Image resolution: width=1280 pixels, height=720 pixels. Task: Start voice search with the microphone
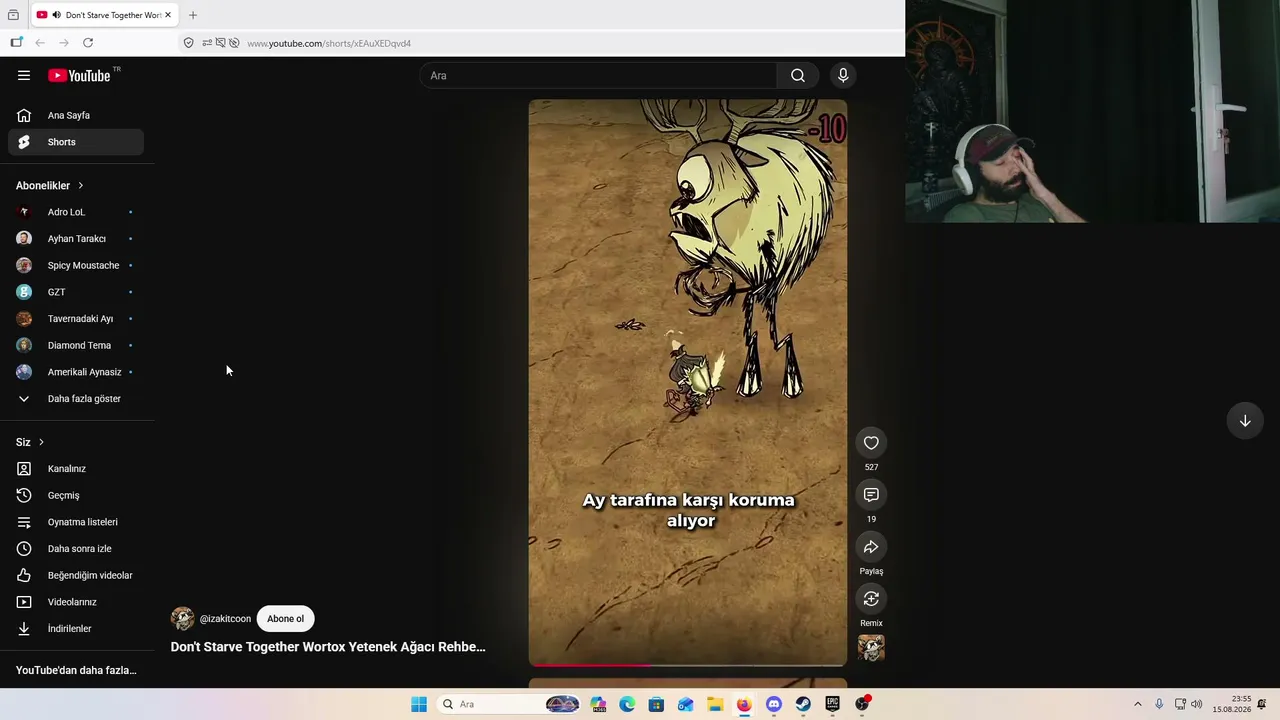[843, 75]
